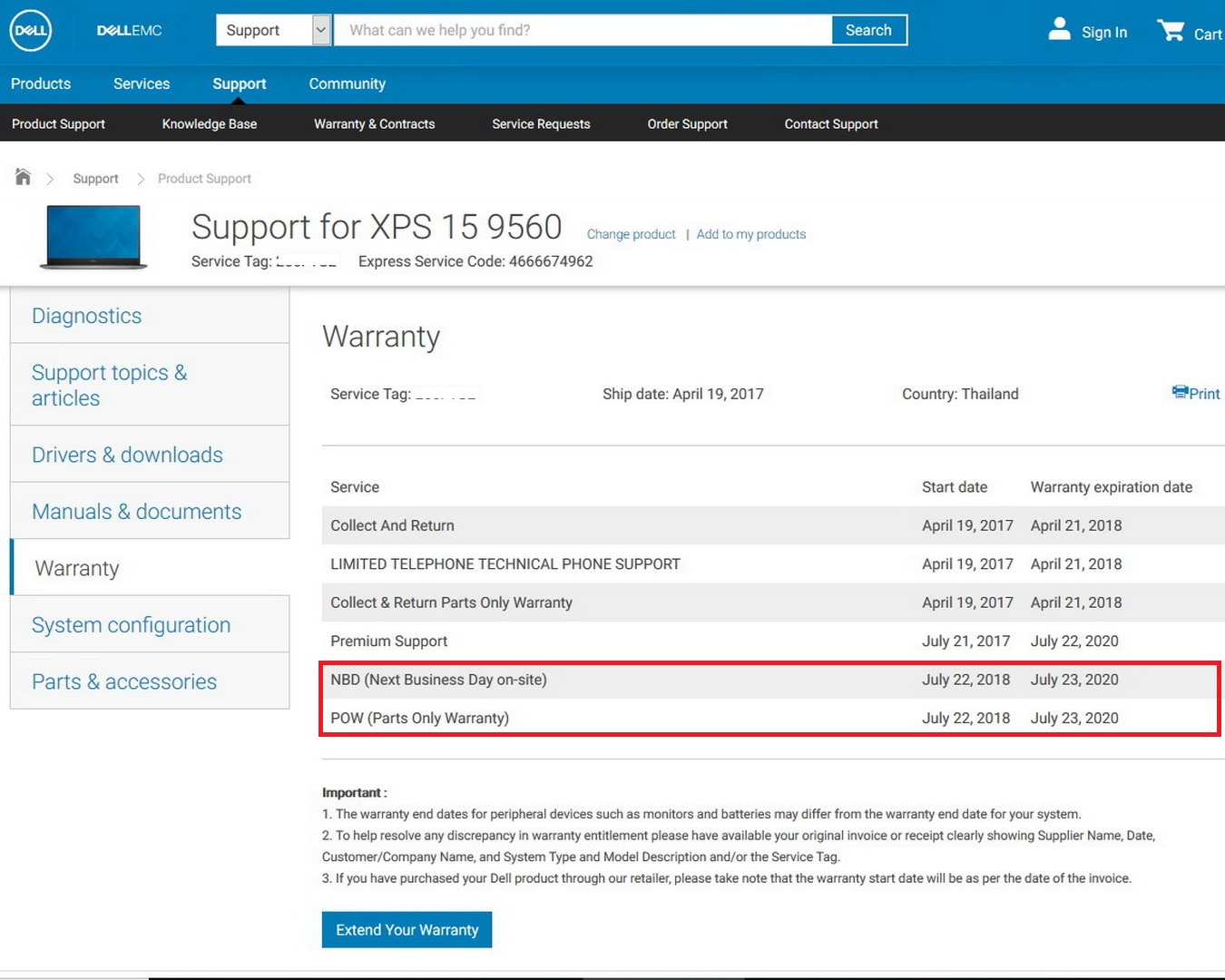Click the Dell EMC logo

[x=129, y=31]
